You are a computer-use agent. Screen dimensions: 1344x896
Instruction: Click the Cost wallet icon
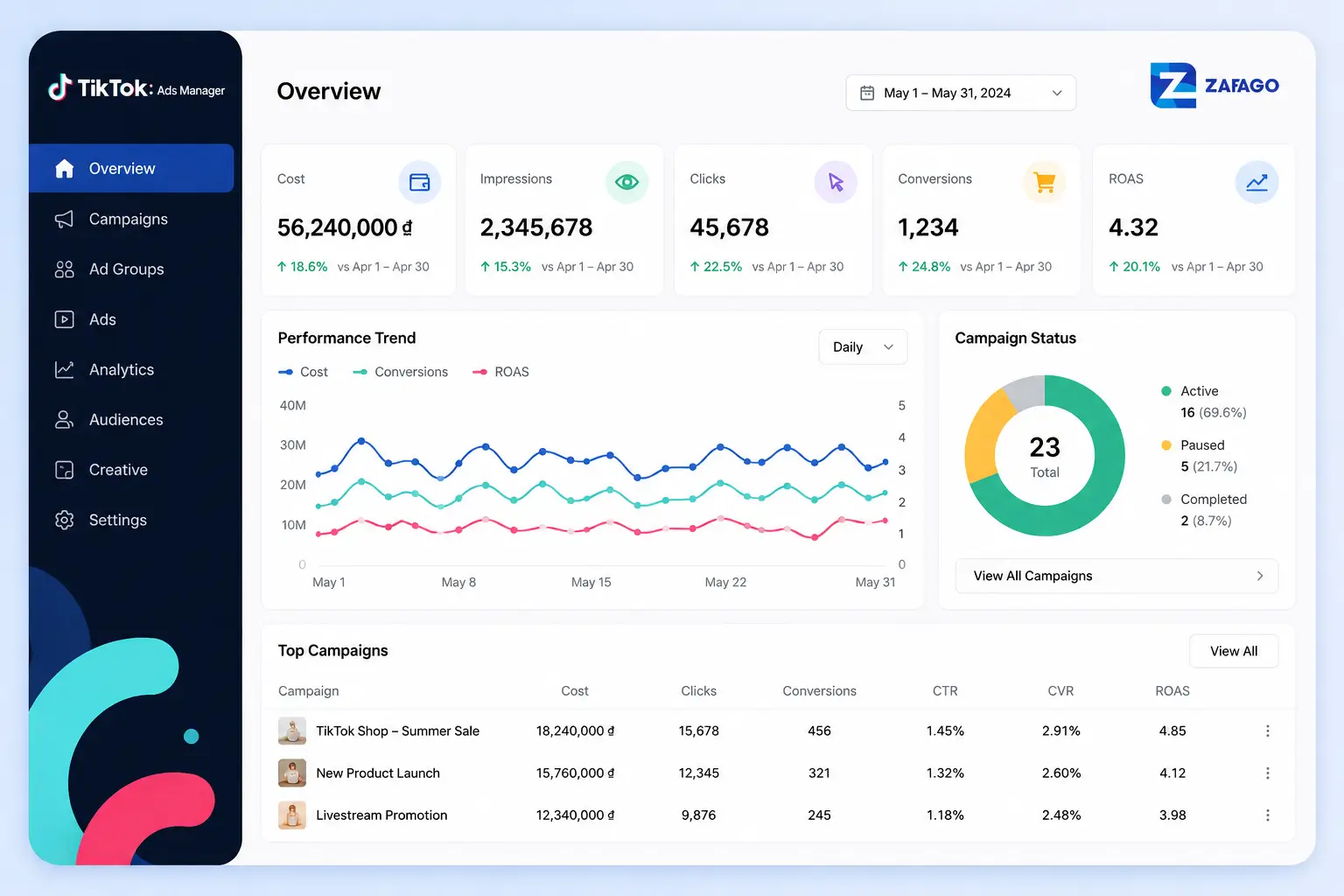pos(420,182)
